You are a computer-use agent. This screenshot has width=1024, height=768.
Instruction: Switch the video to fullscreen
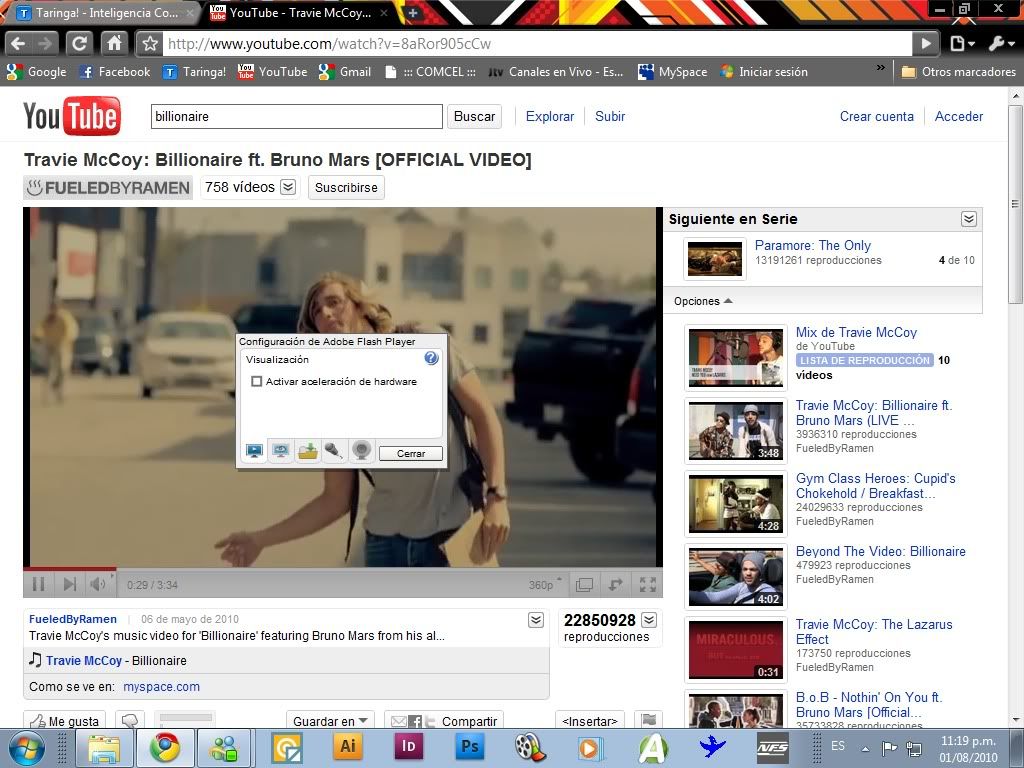pyautogui.click(x=647, y=584)
